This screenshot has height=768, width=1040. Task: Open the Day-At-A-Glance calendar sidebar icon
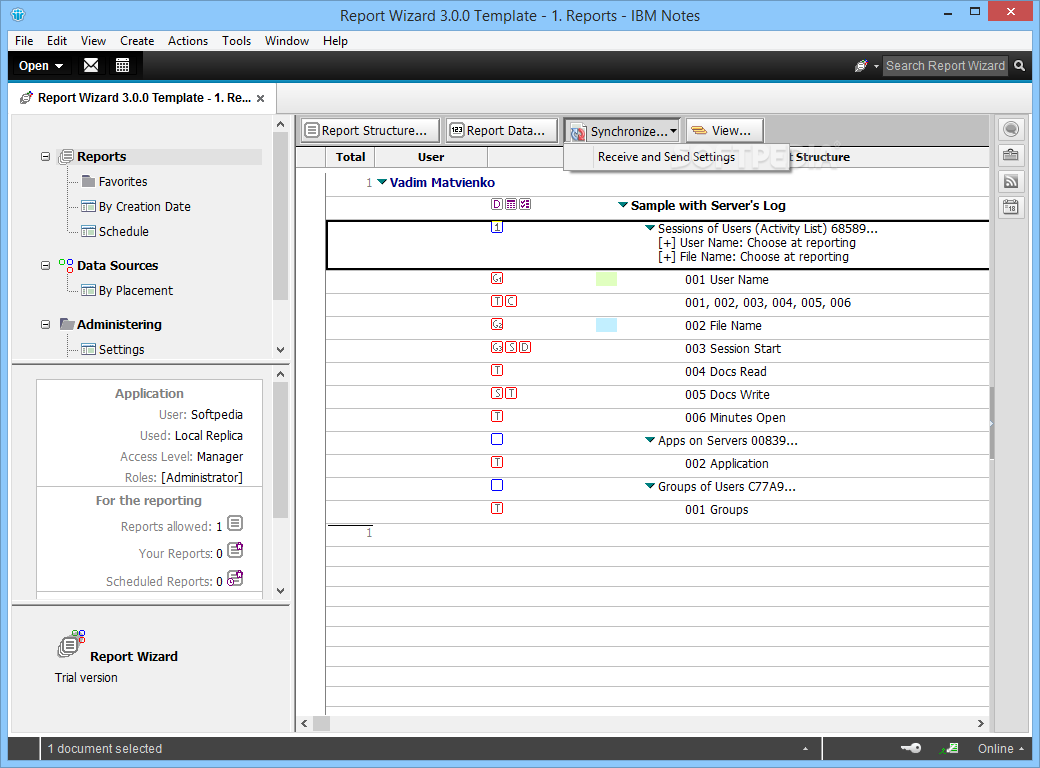(x=1011, y=208)
